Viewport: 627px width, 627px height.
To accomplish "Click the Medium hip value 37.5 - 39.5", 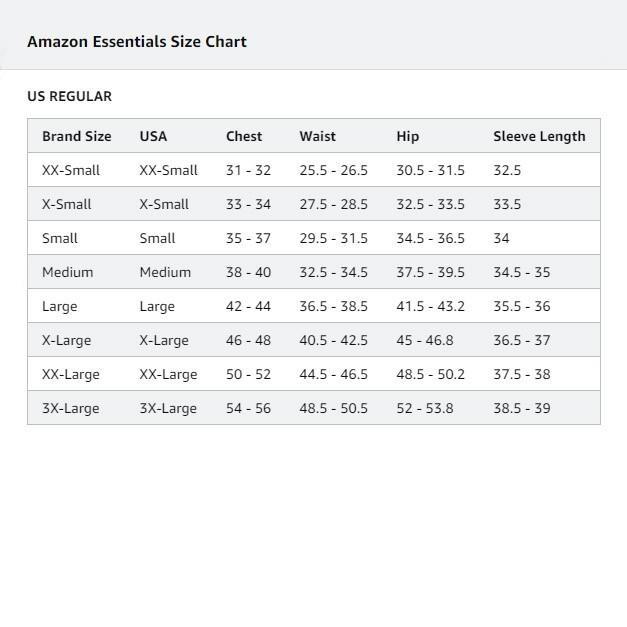I will coord(430,272).
